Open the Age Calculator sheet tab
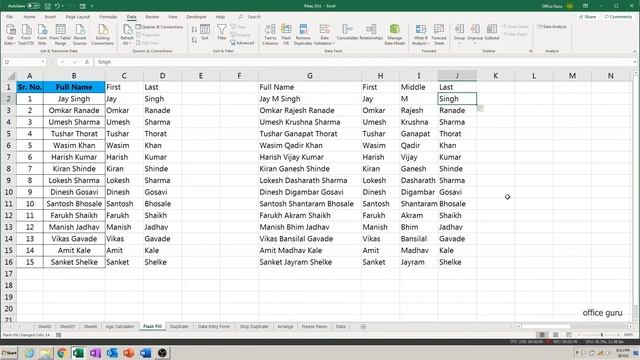This screenshot has width=640, height=360. 120,327
